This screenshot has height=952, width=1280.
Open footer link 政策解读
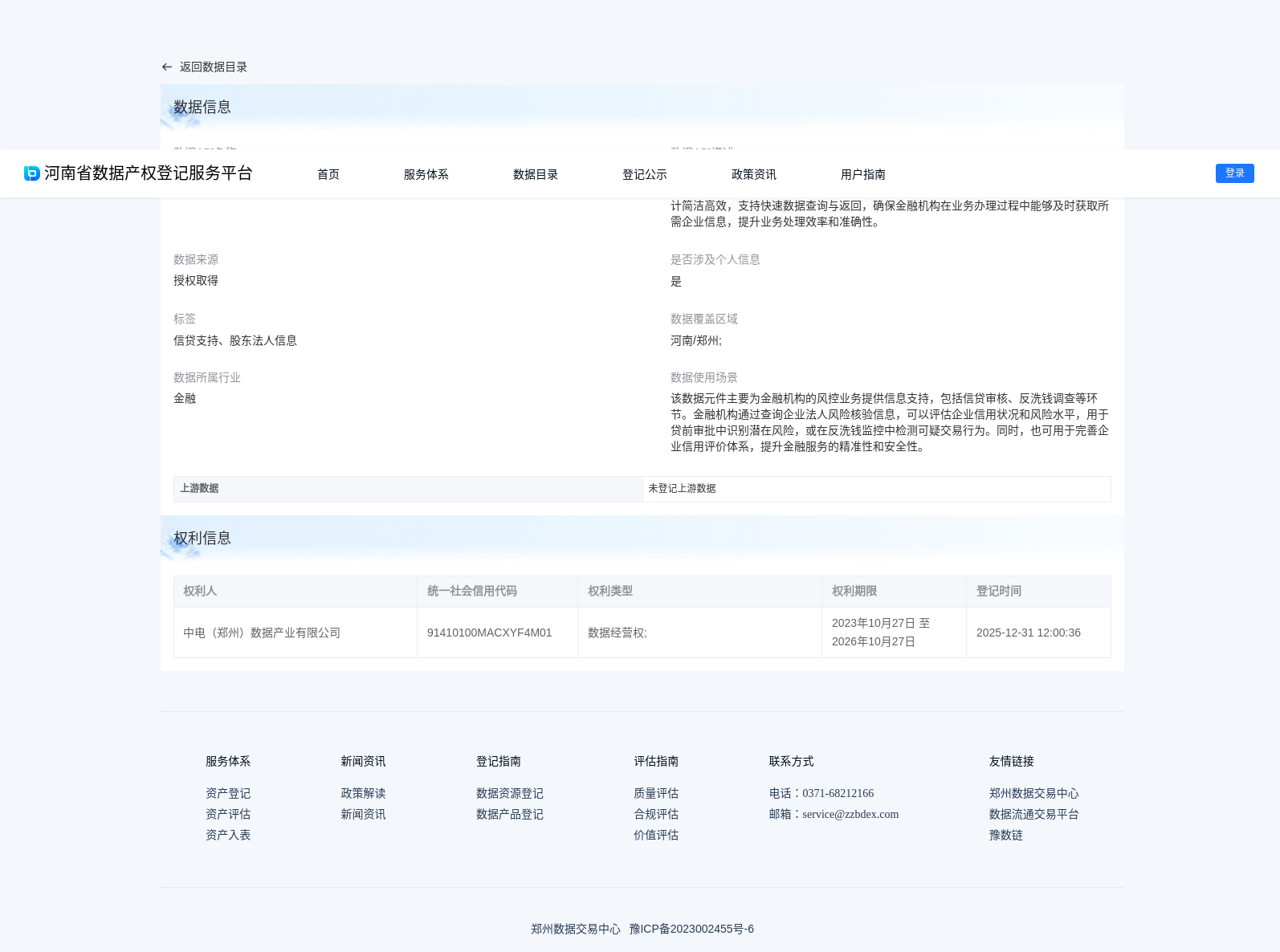(x=363, y=793)
